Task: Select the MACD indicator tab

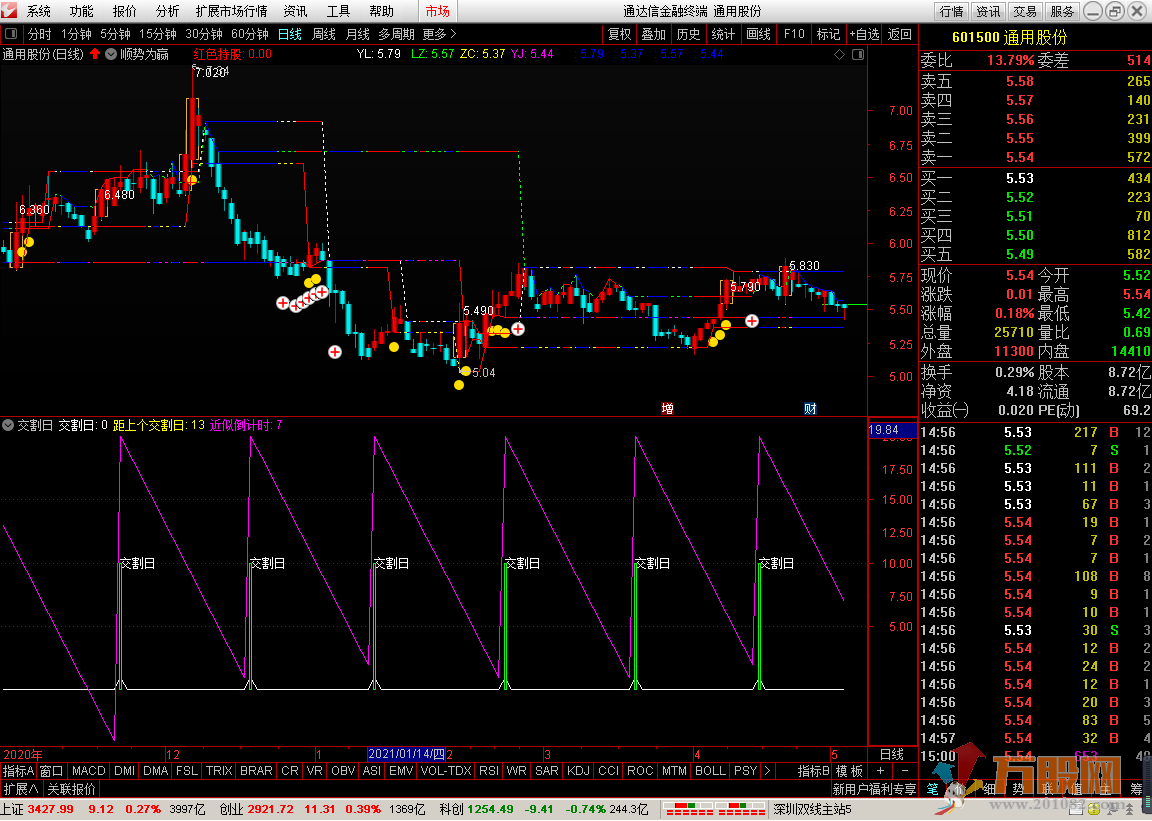Action: (x=88, y=771)
